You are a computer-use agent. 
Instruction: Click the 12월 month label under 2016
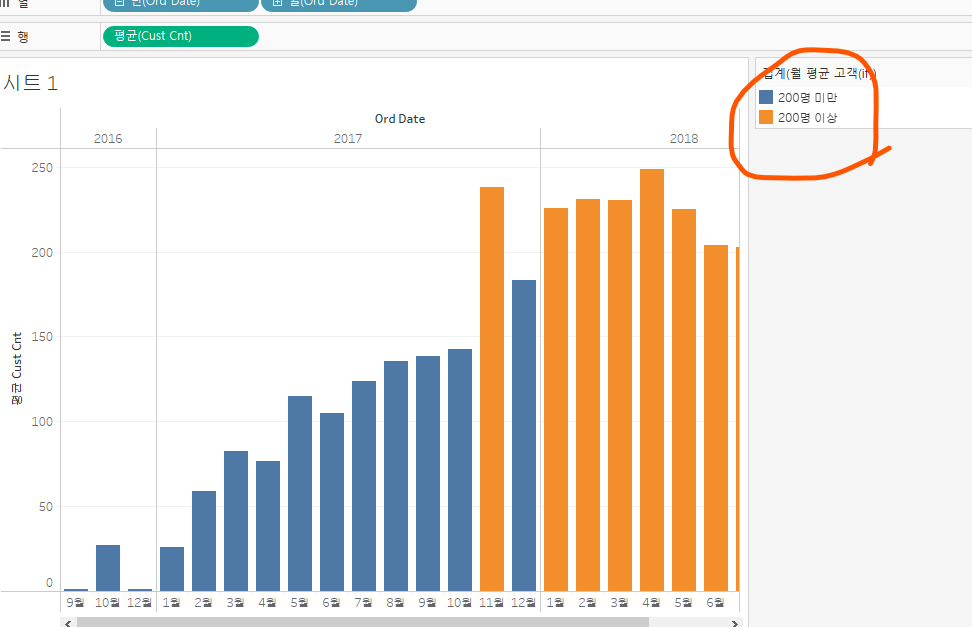click(x=139, y=602)
